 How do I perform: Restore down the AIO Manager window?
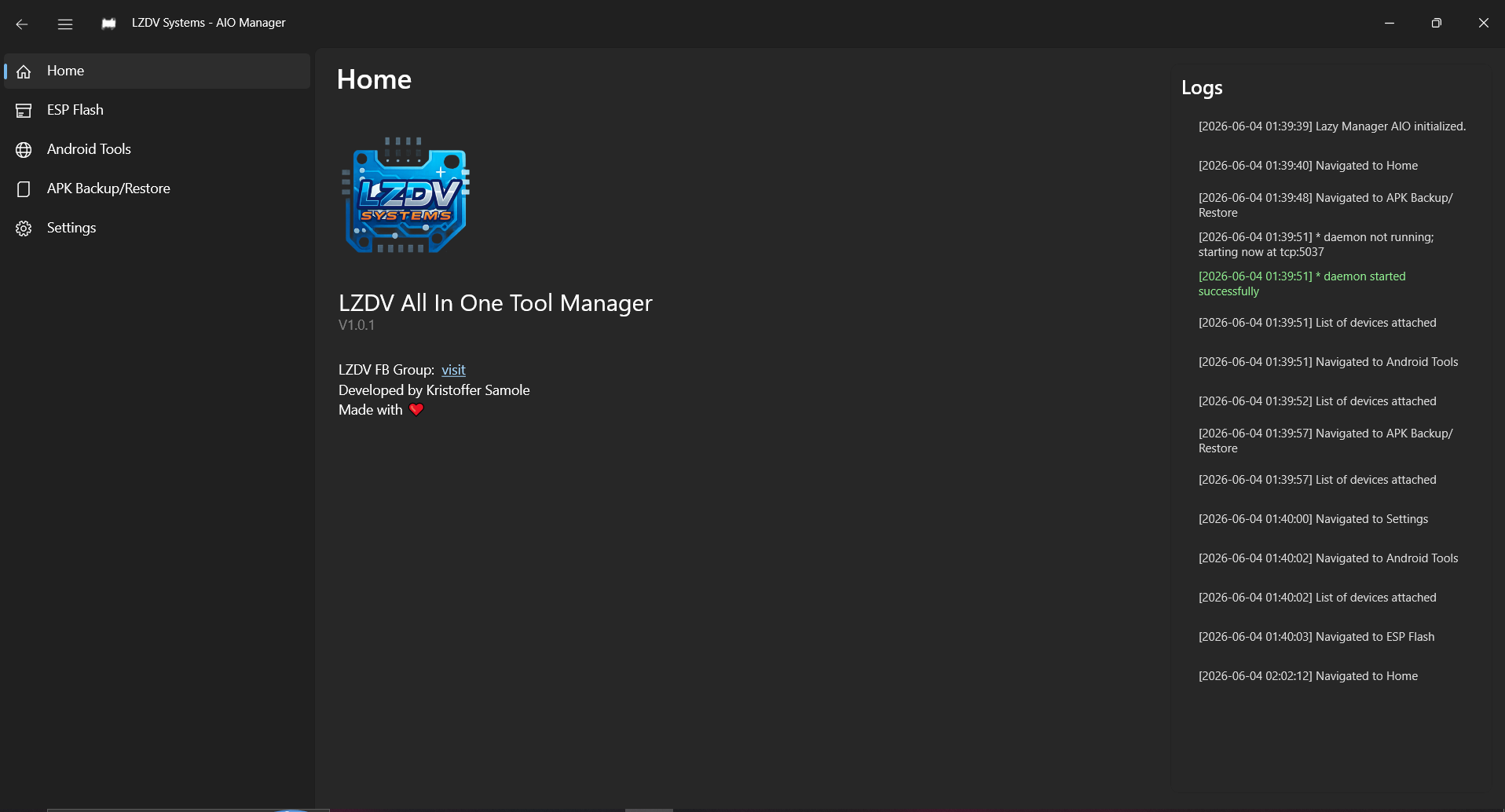point(1437,24)
